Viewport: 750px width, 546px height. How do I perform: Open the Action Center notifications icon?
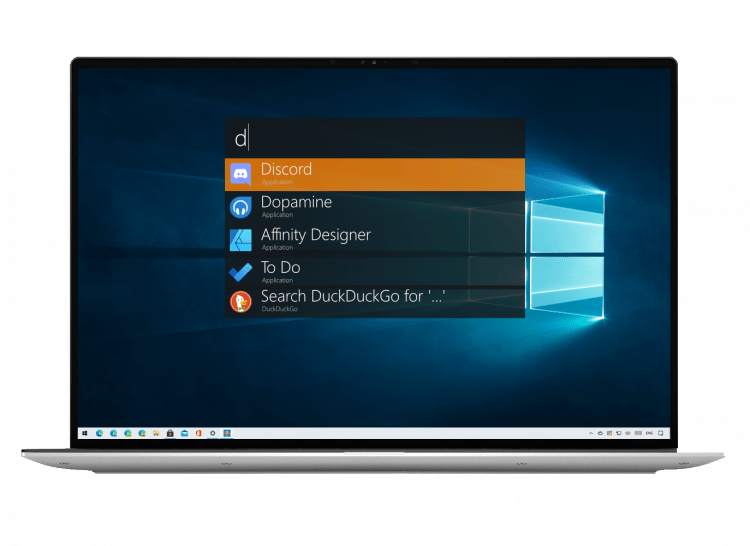(x=661, y=433)
